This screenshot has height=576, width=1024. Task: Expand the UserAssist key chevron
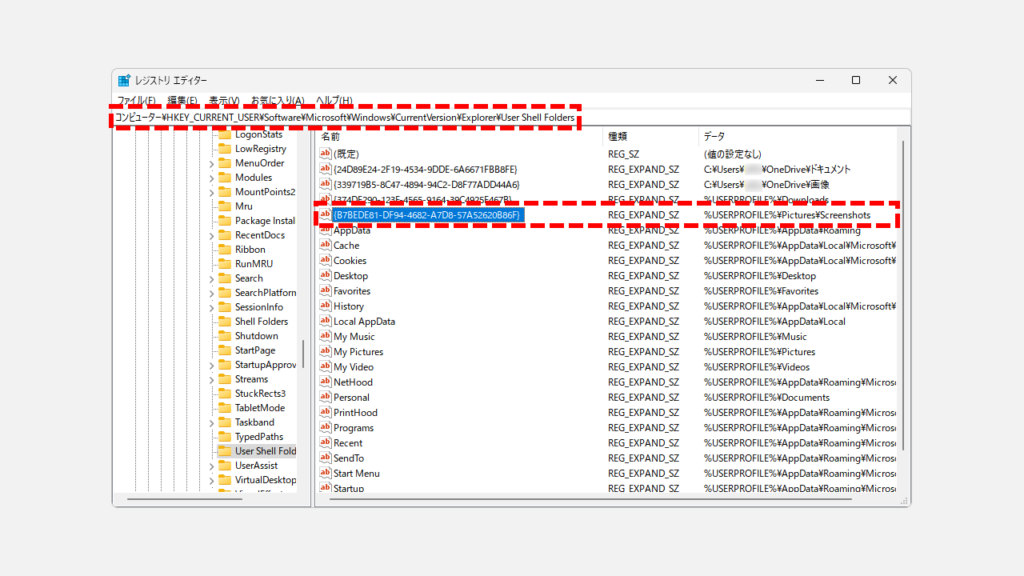click(211, 466)
